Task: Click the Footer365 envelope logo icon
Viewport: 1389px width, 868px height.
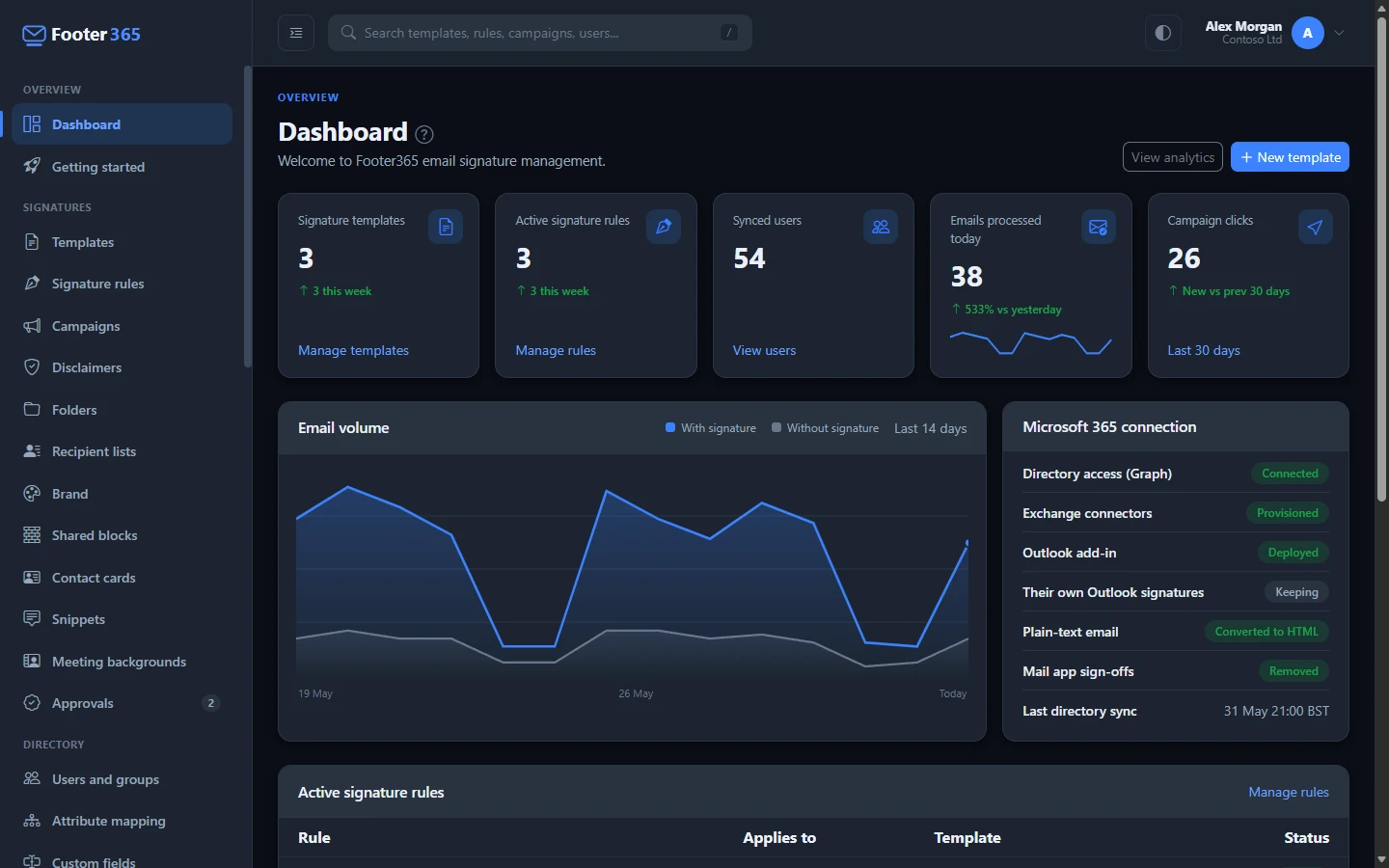Action: [x=34, y=36]
